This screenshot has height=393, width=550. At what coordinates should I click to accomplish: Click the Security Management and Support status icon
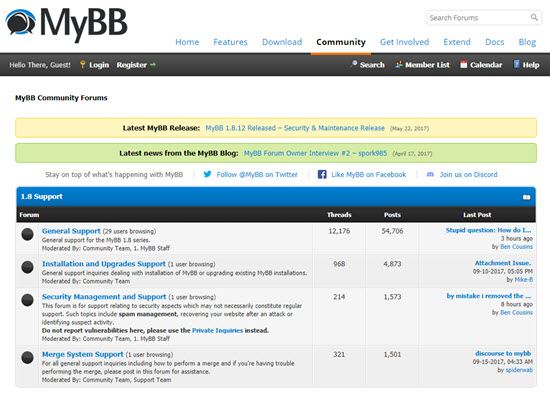pos(27,300)
